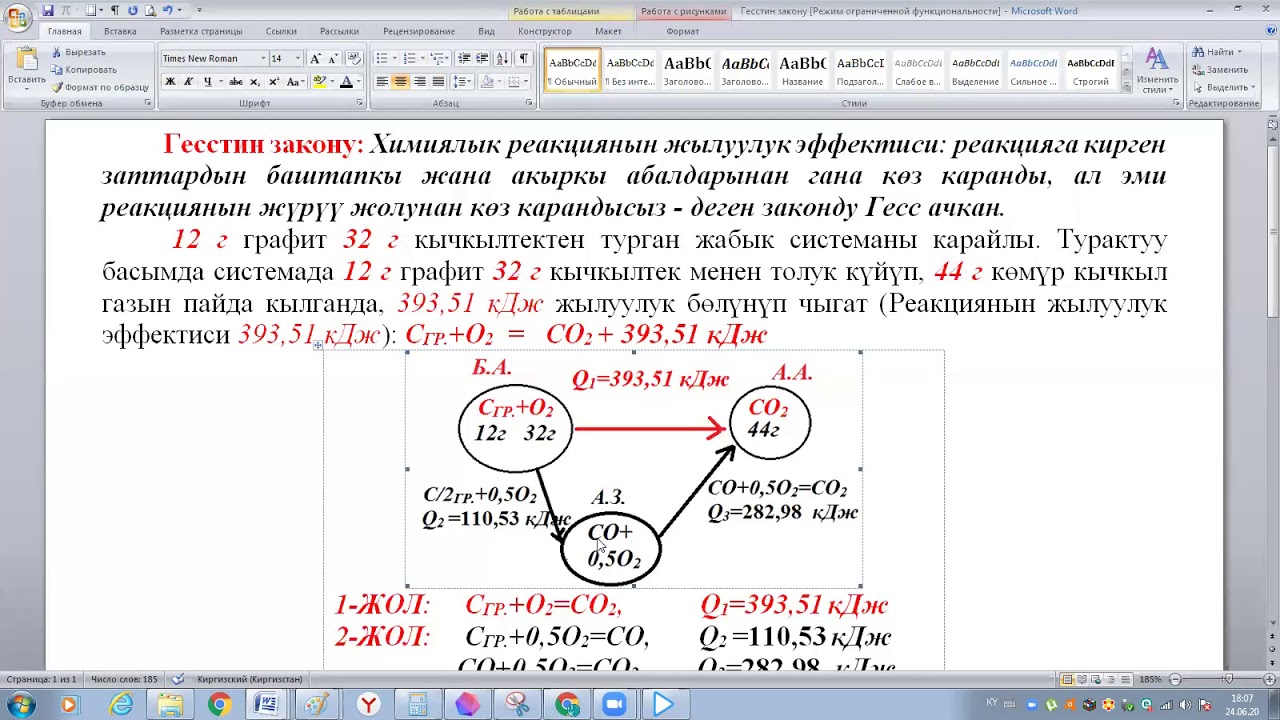The image size is (1280, 720).
Task: Clear formatting with the eraser icon
Action: [353, 59]
